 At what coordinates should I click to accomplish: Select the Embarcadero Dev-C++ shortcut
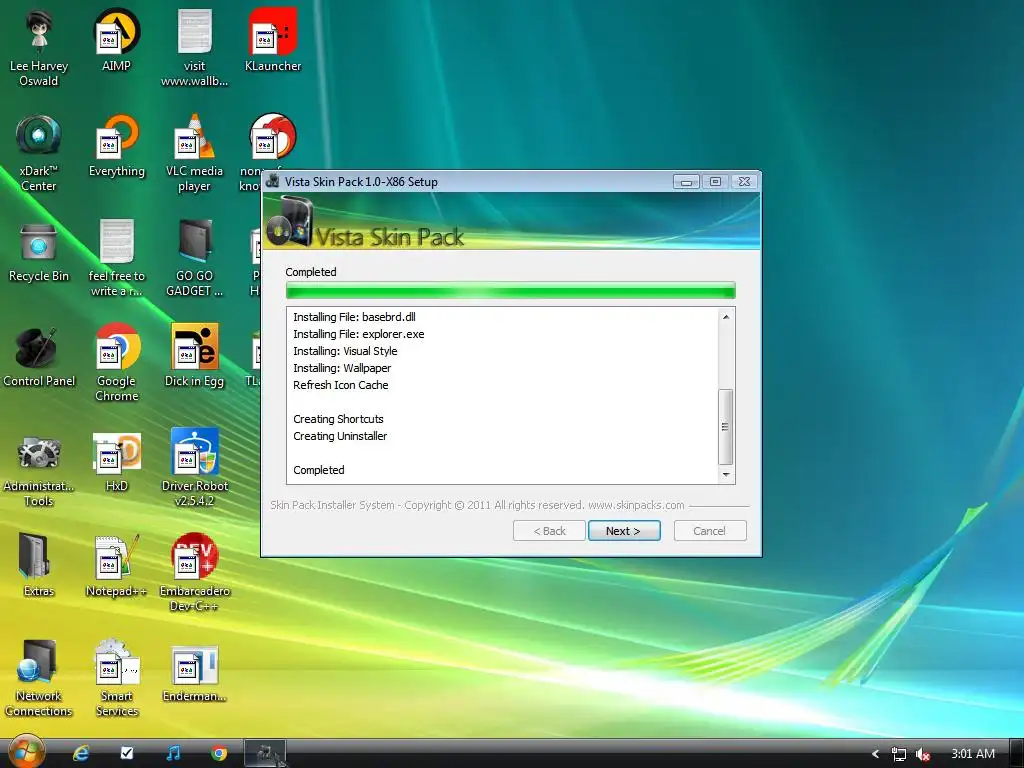tap(194, 573)
